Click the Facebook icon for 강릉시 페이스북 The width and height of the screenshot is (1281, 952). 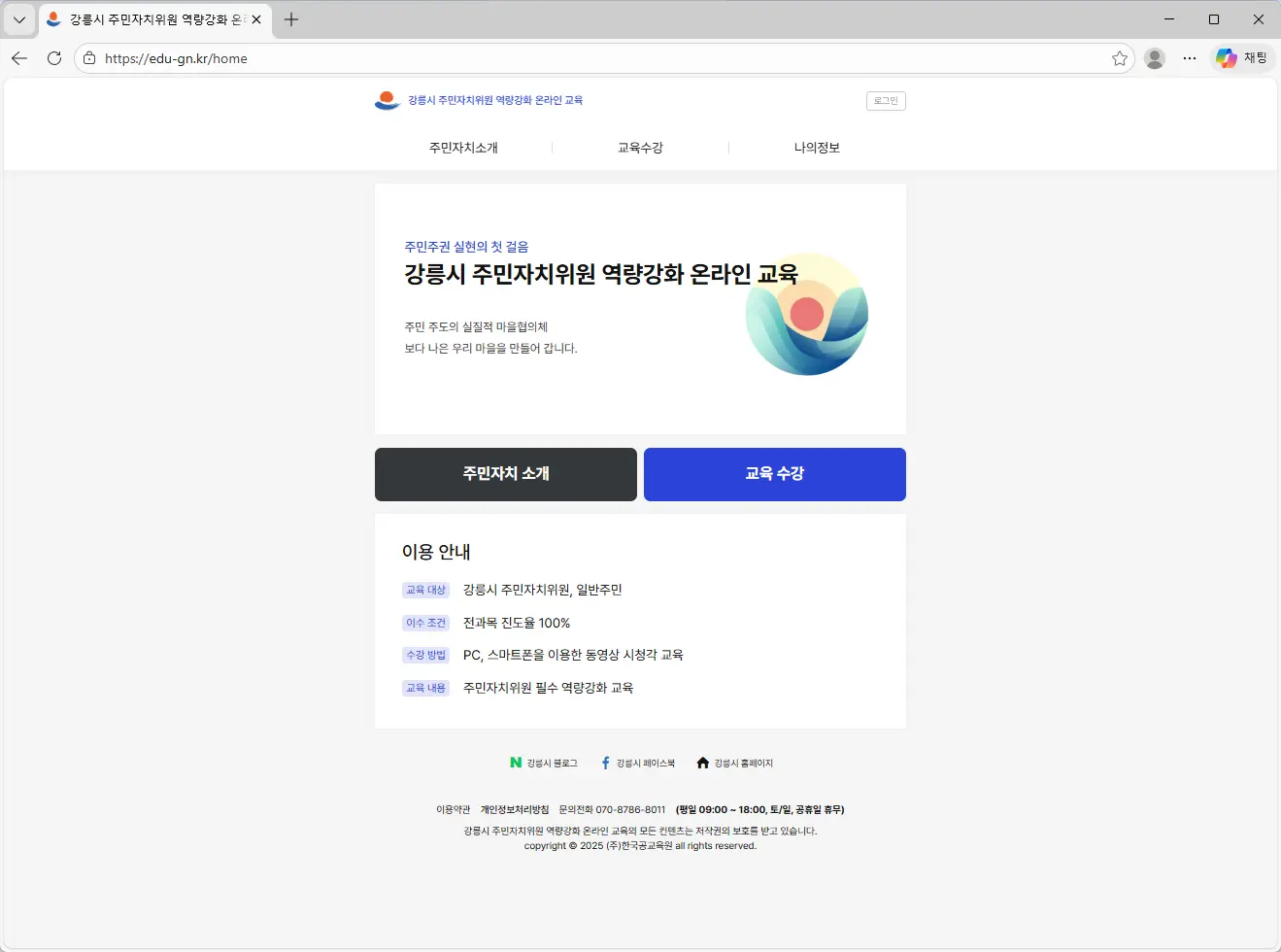point(605,763)
